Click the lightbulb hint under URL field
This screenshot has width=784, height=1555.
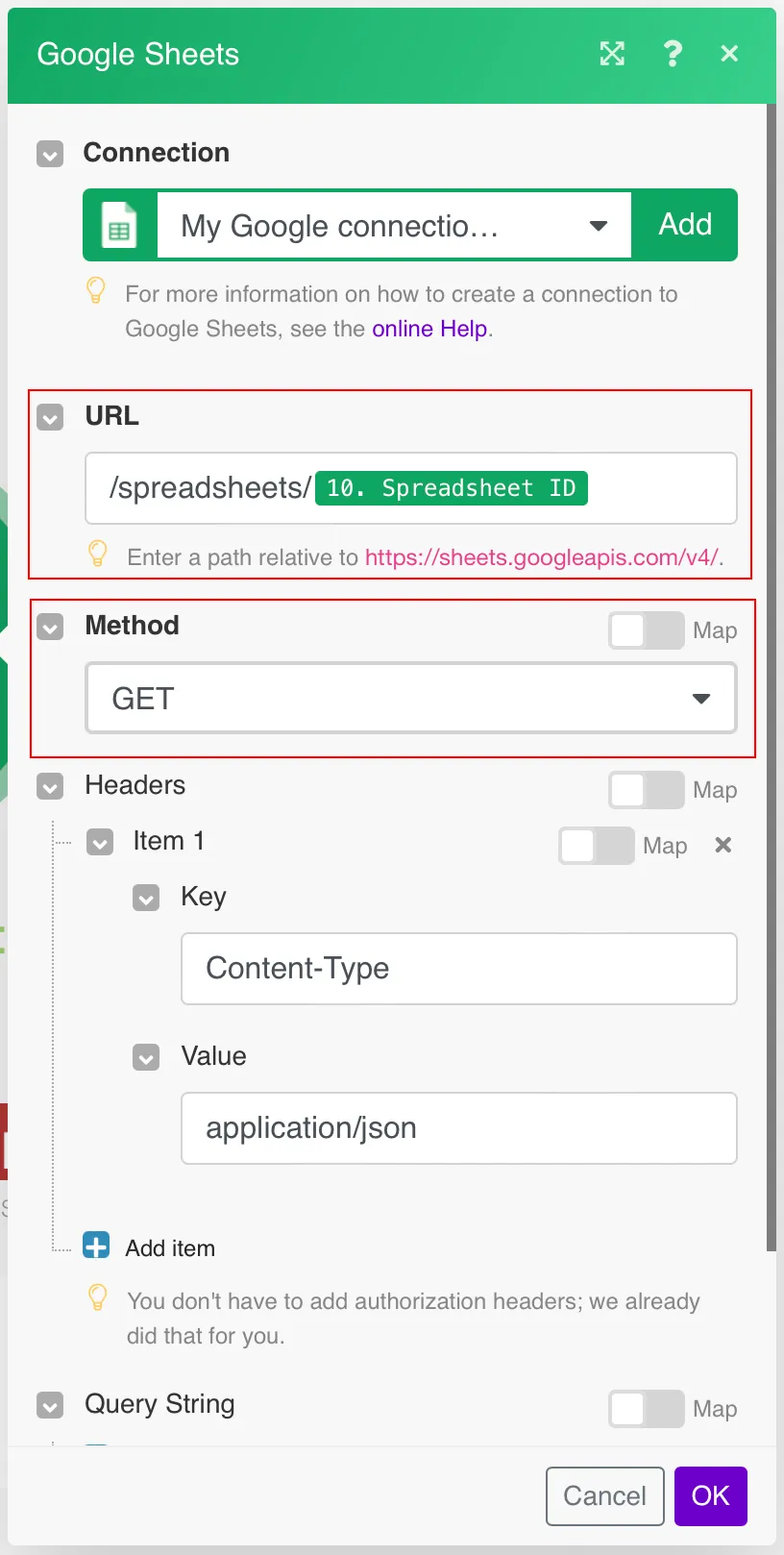[97, 554]
